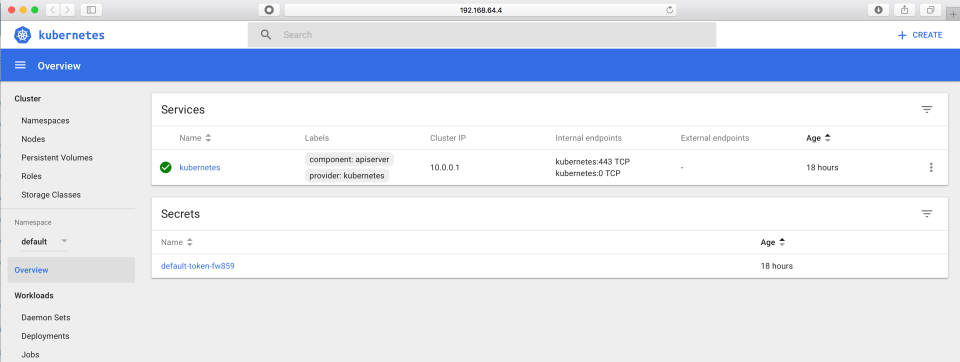Open Storage Classes in the sidebar
The height and width of the screenshot is (362, 960).
point(51,195)
